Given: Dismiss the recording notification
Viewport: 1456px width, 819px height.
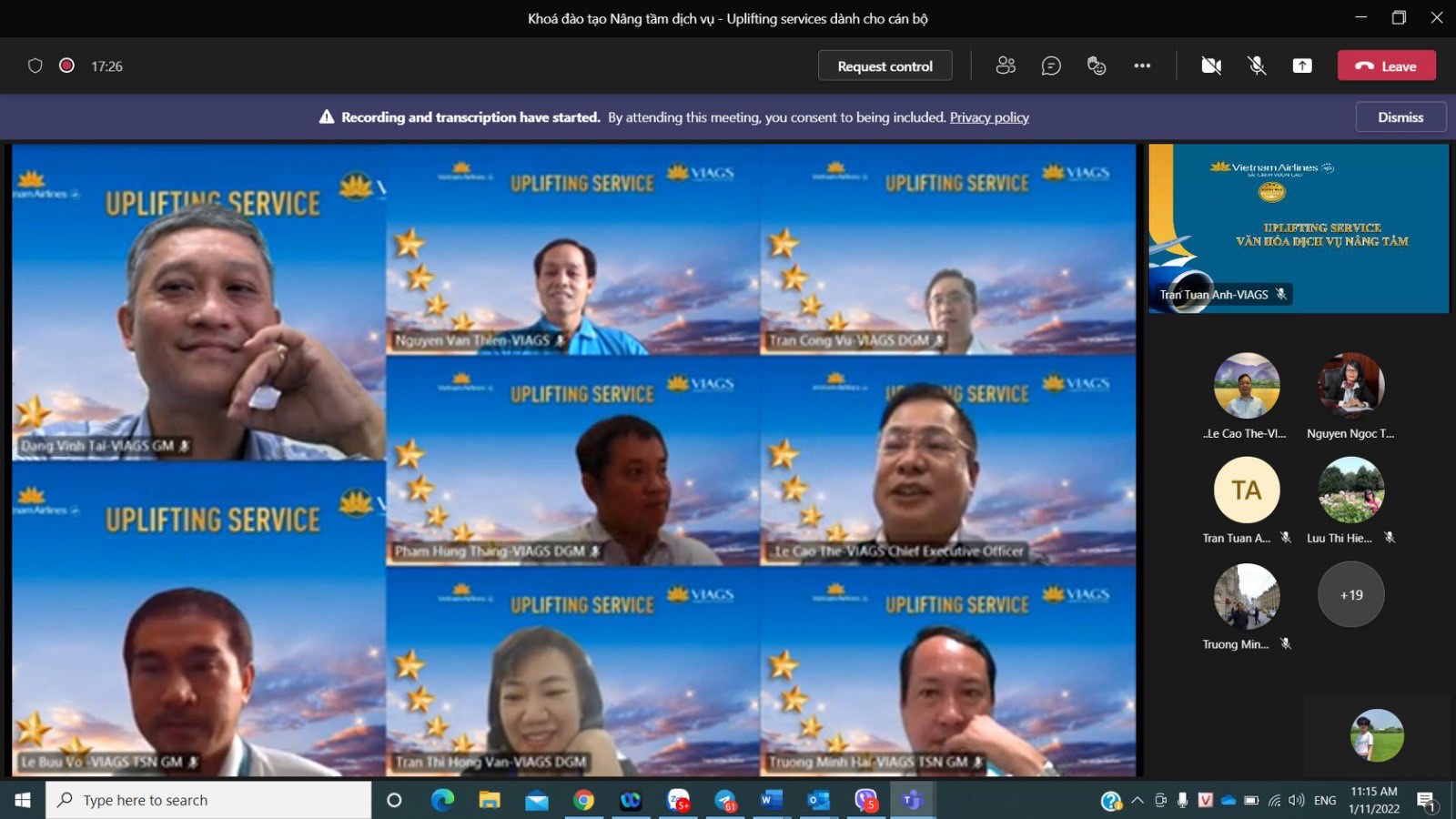Looking at the screenshot, I should point(1400,117).
